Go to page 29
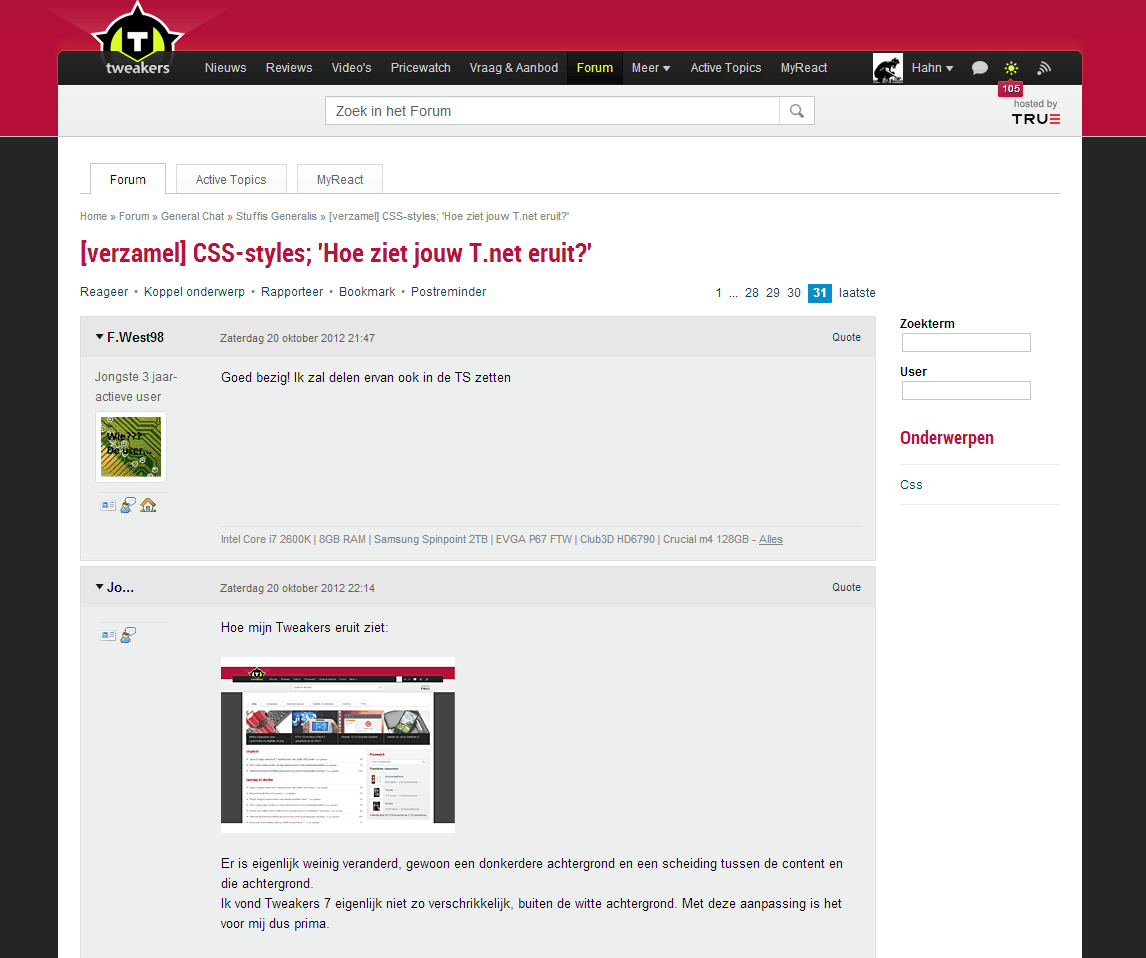Screen dimensions: 1146x958 [773, 293]
